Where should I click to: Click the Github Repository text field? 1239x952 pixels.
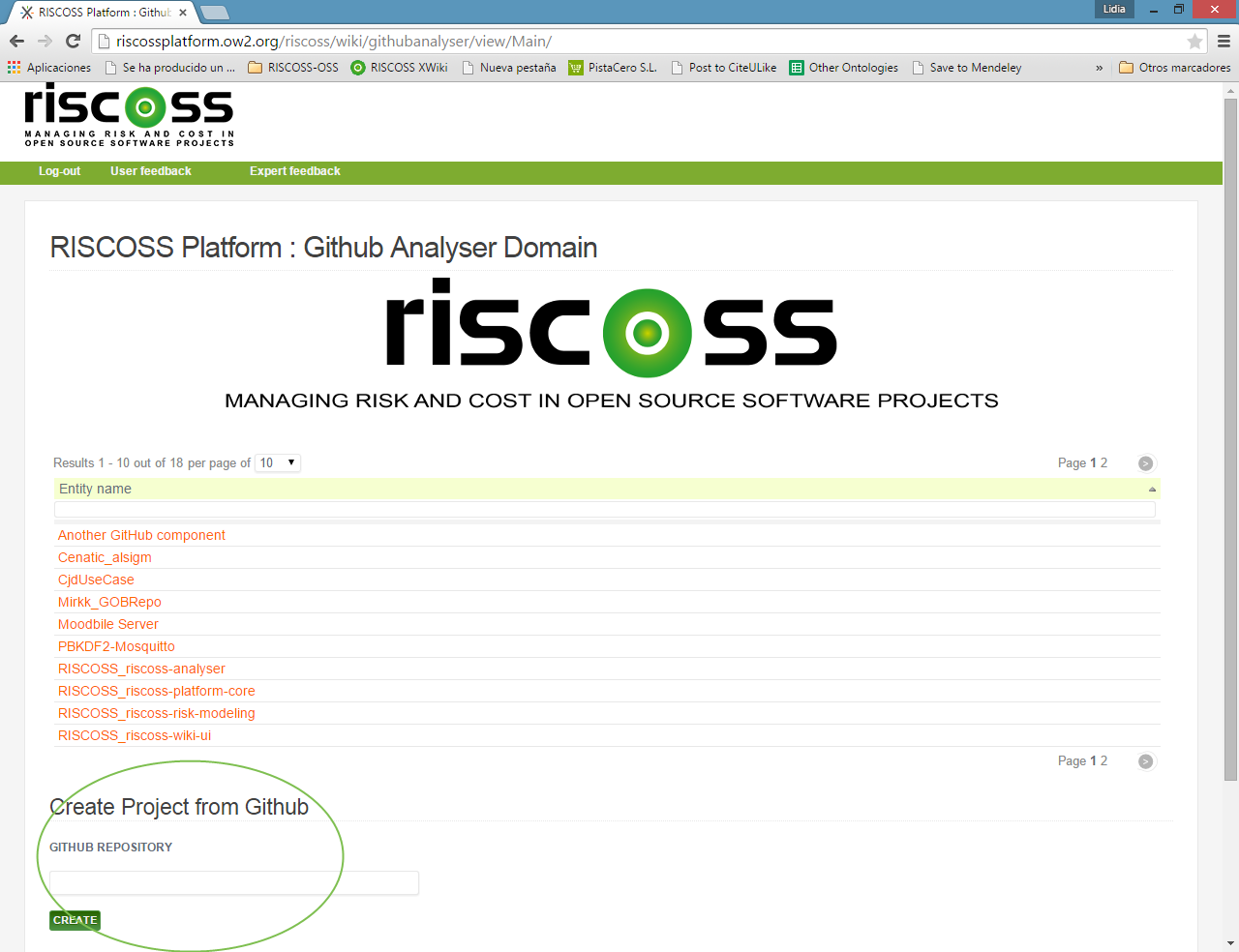click(x=234, y=882)
